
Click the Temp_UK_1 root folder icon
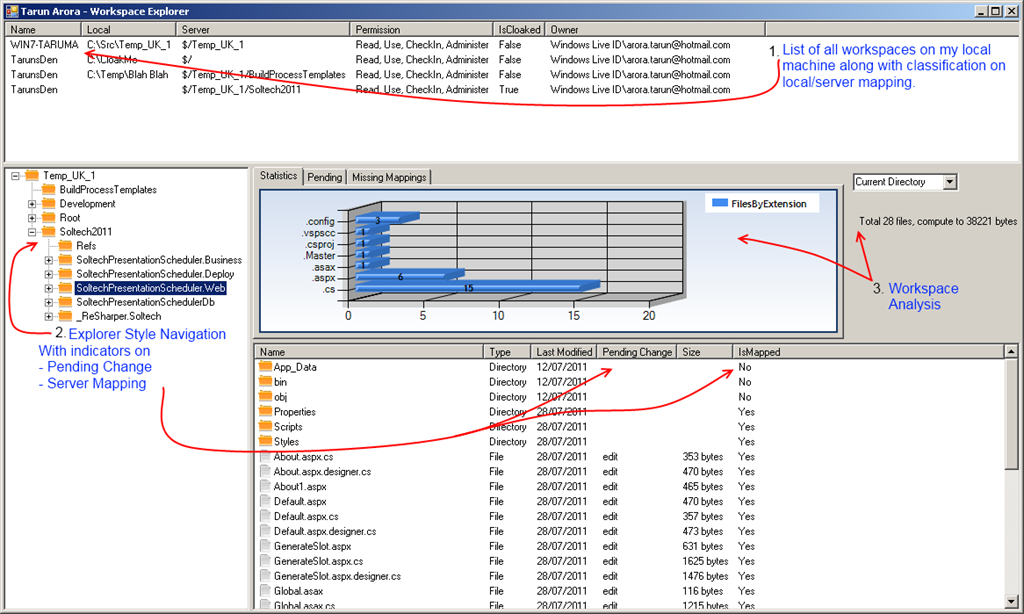(x=32, y=175)
